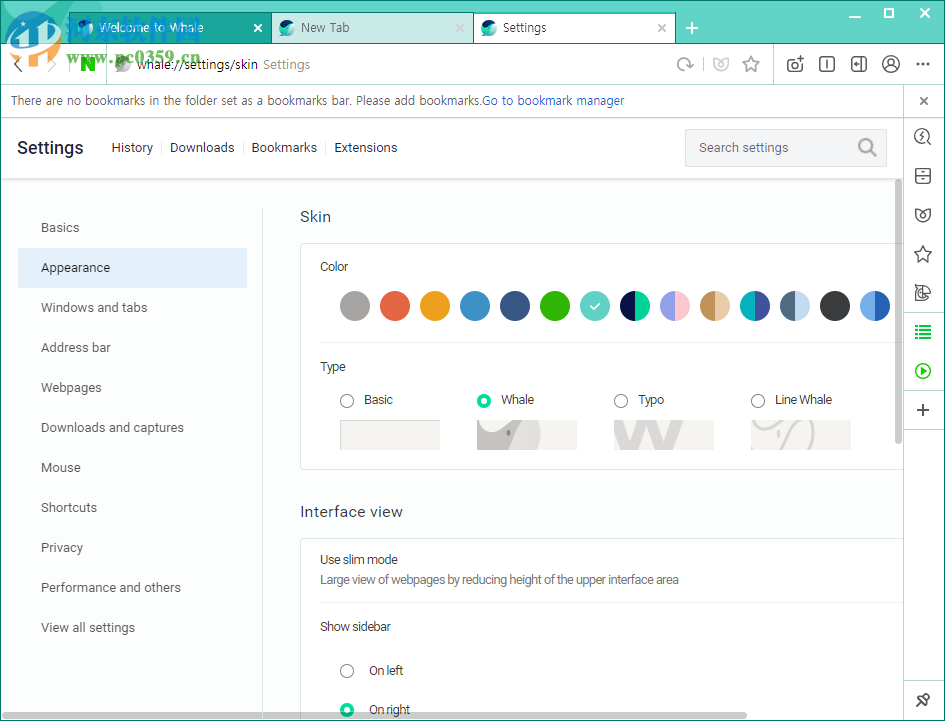945x721 pixels.
Task: Open a new browser tab with plus
Action: click(692, 28)
